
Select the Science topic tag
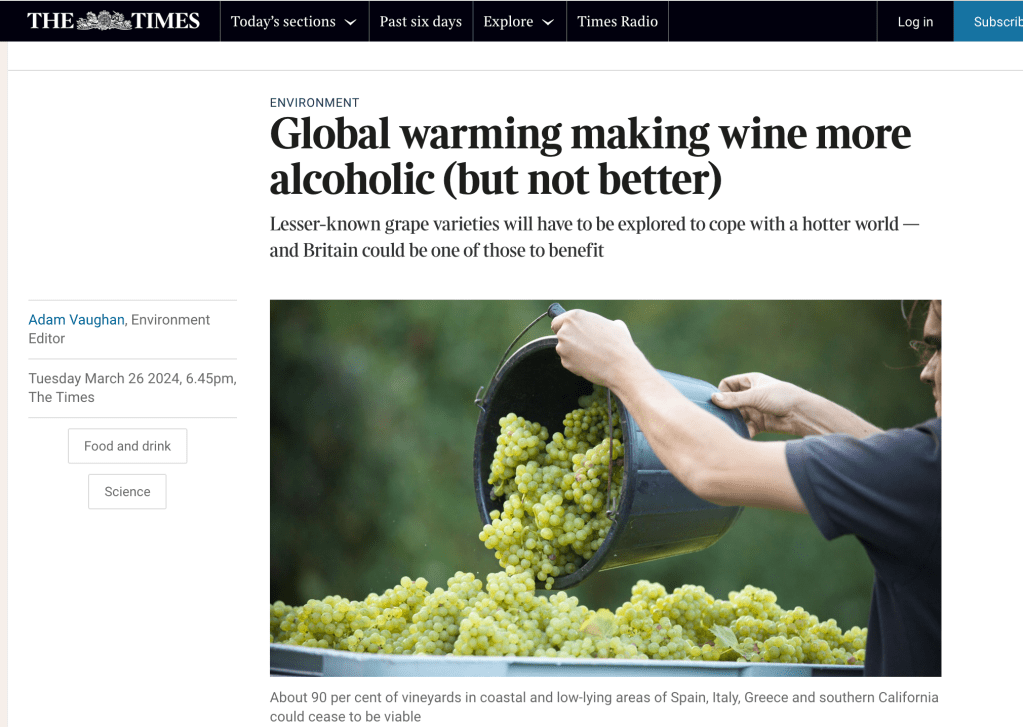point(127,492)
